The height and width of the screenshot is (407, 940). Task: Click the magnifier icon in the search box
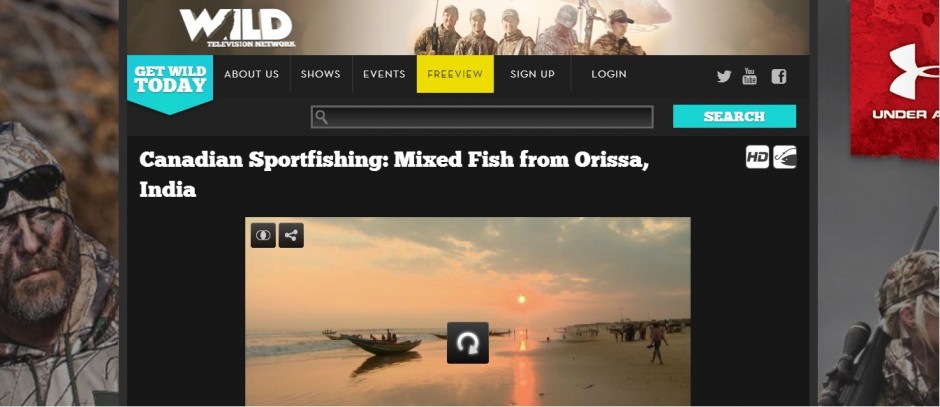(x=321, y=117)
